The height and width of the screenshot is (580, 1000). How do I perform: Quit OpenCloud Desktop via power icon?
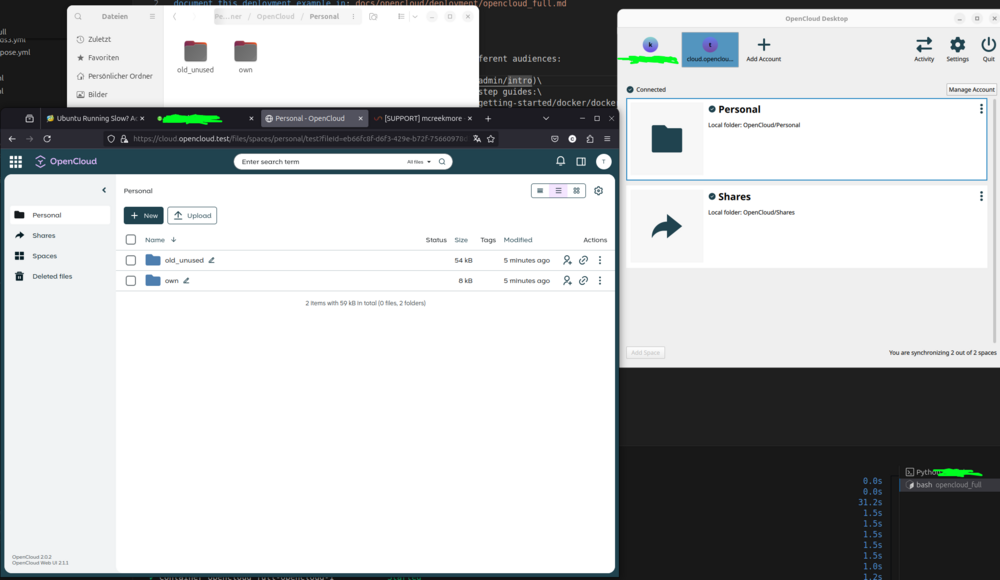point(988,49)
